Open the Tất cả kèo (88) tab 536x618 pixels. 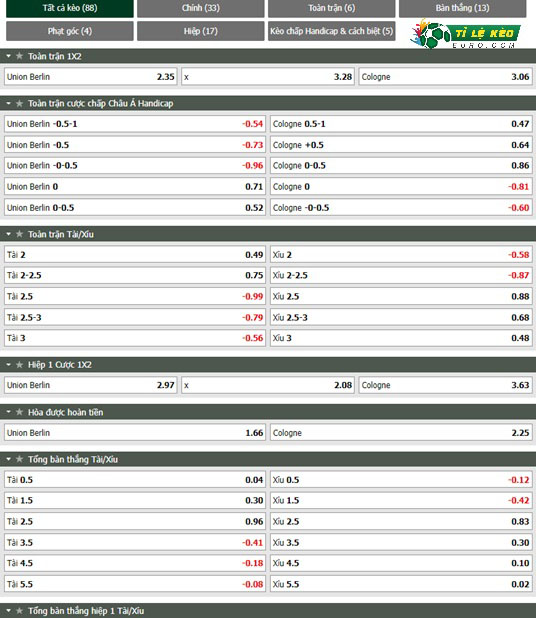pyautogui.click(x=70, y=8)
